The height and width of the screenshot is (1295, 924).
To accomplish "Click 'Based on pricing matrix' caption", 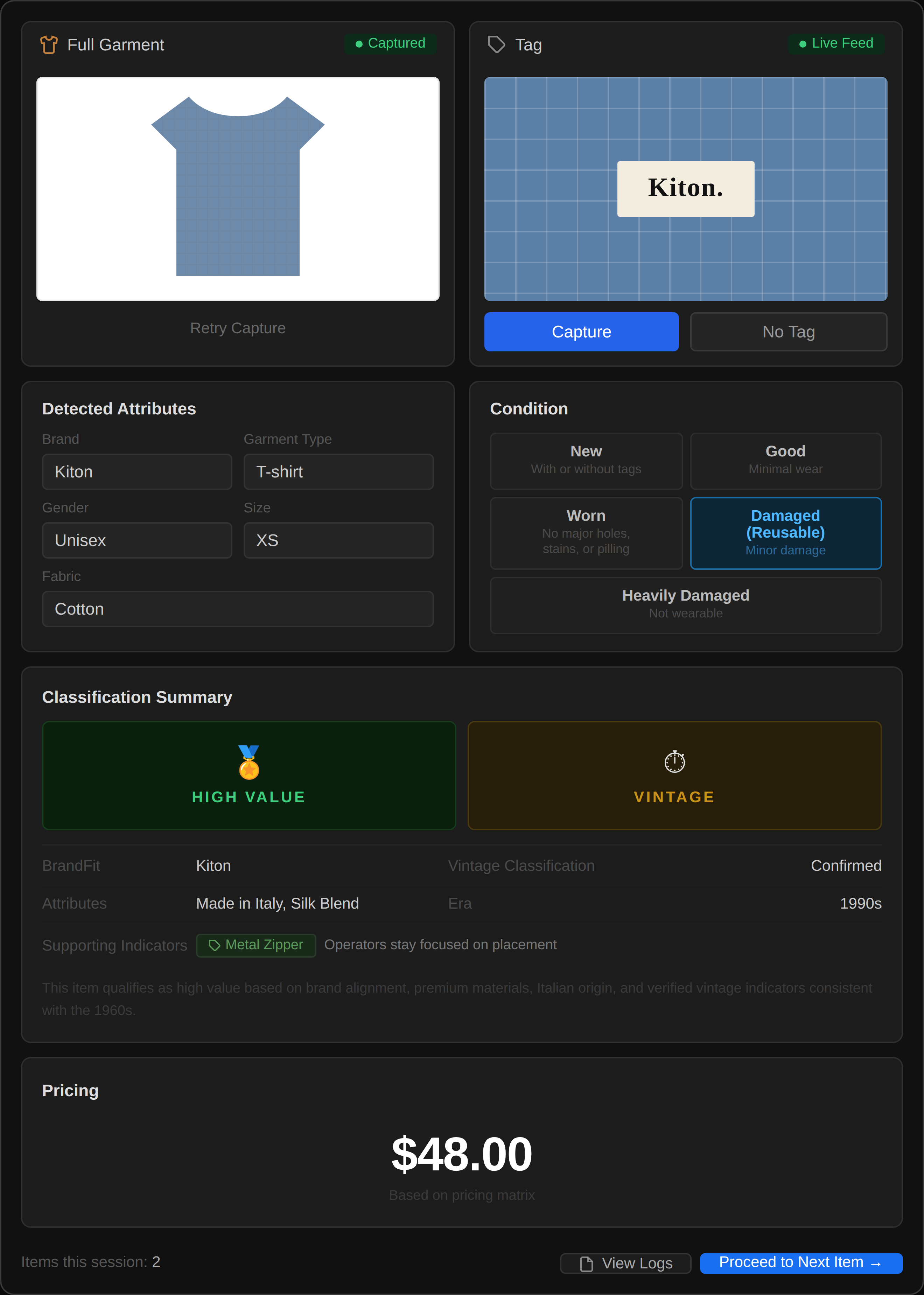I will (x=461, y=1196).
